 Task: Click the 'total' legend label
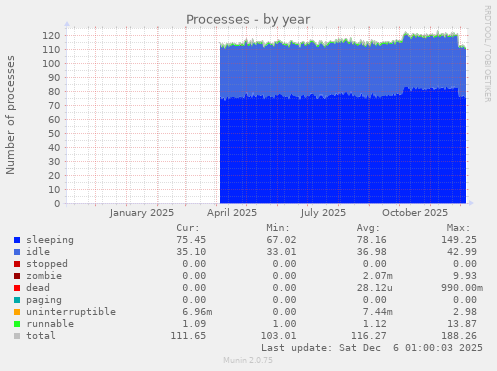pos(41,336)
